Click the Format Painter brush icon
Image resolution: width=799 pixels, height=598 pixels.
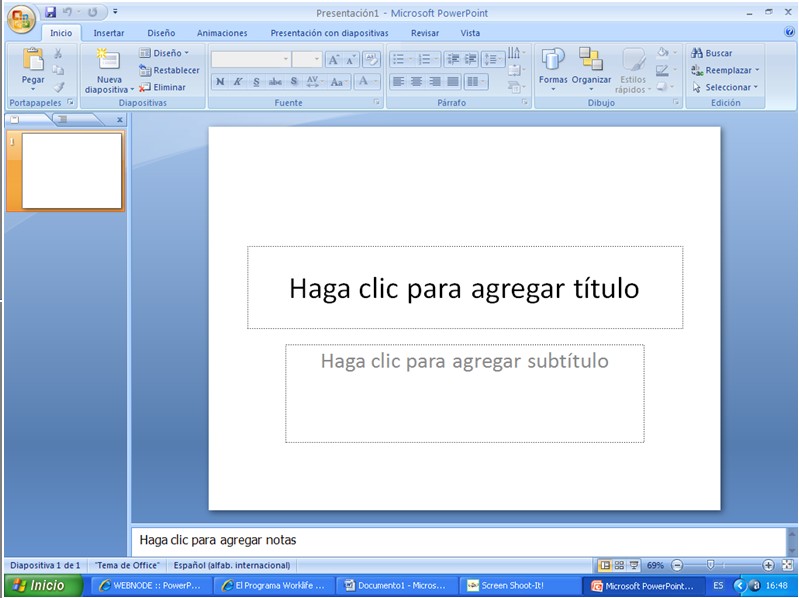[58, 87]
